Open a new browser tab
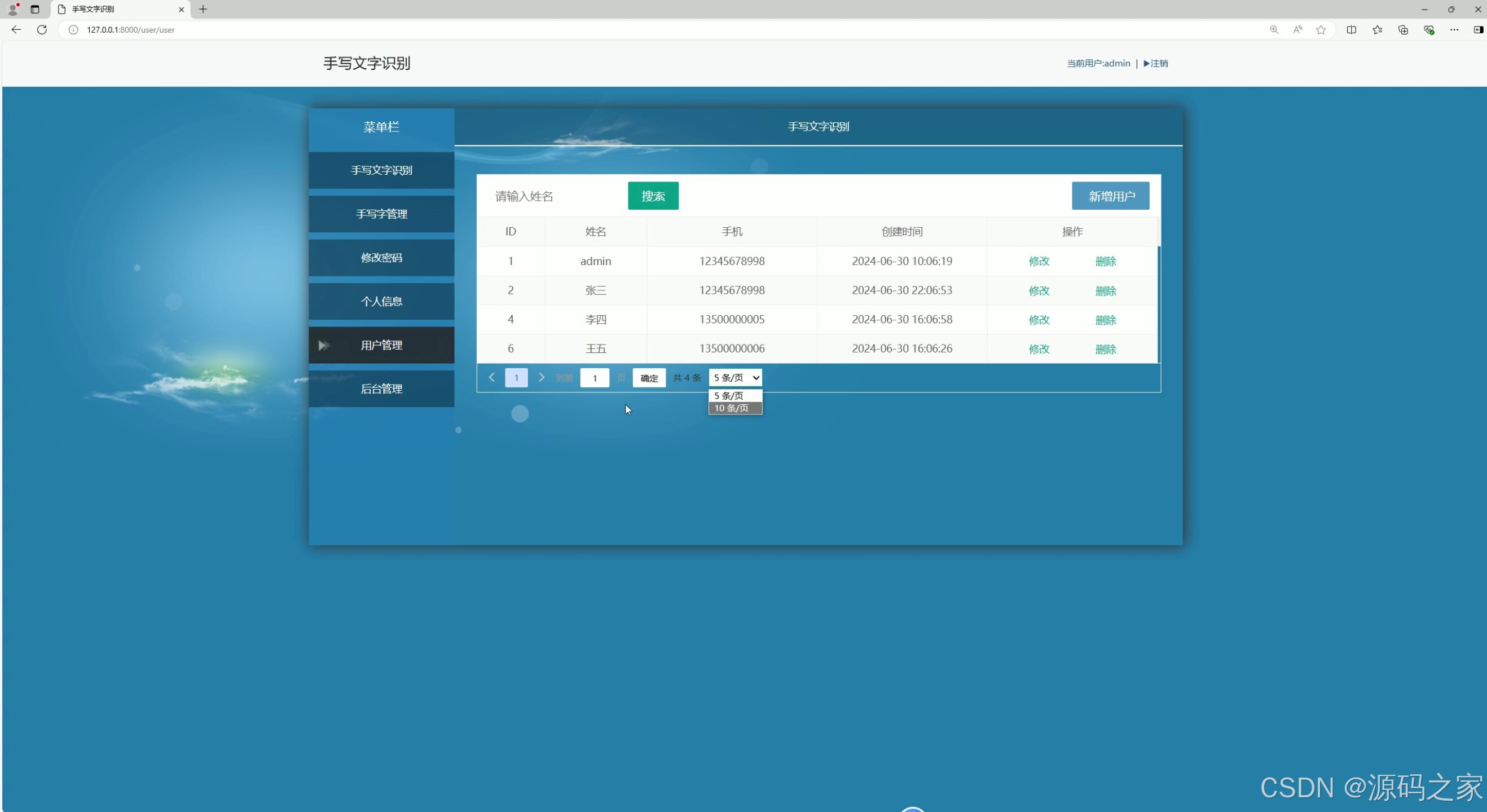The image size is (1487, 812). (203, 9)
